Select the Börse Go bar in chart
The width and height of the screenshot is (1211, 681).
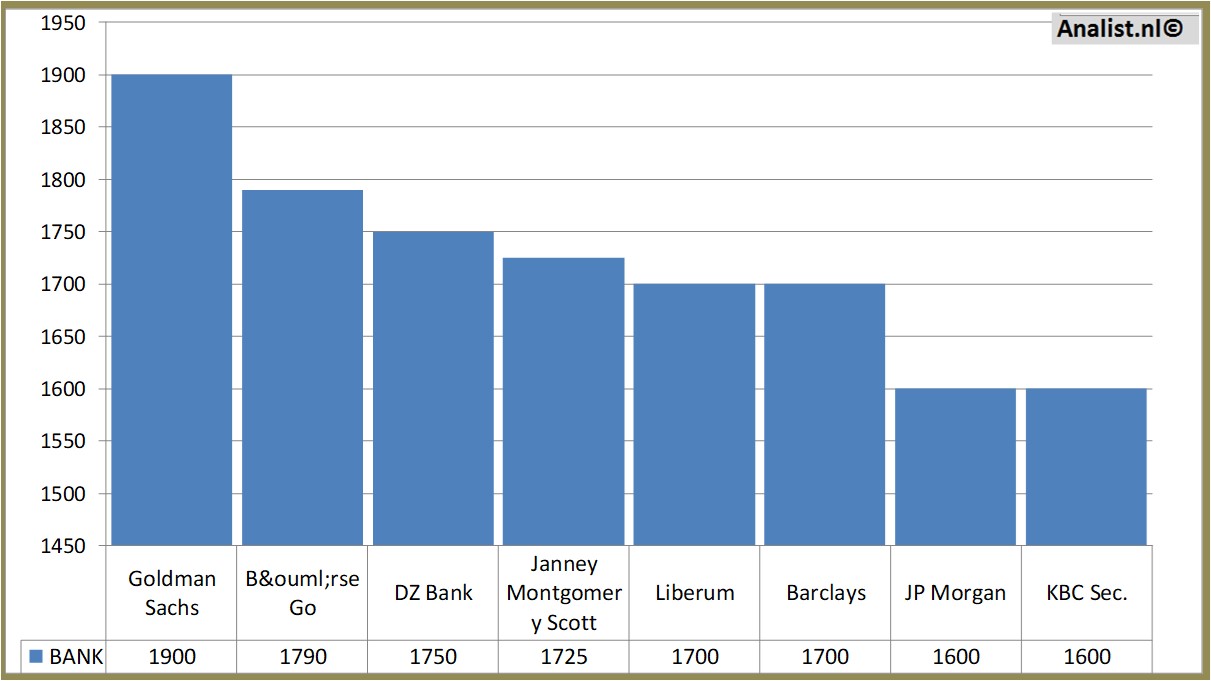[x=302, y=368]
